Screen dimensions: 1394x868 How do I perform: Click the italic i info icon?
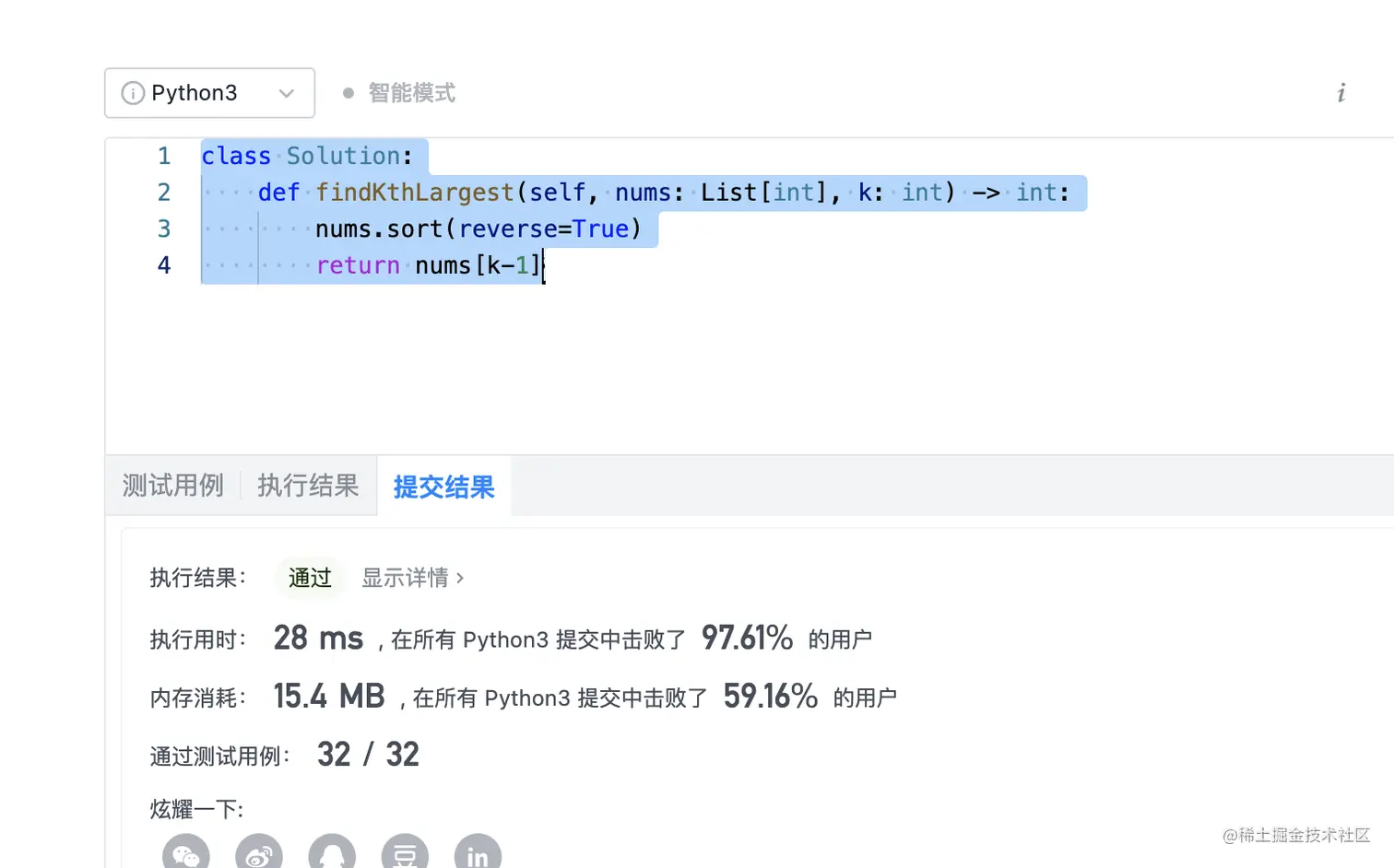(x=1341, y=93)
